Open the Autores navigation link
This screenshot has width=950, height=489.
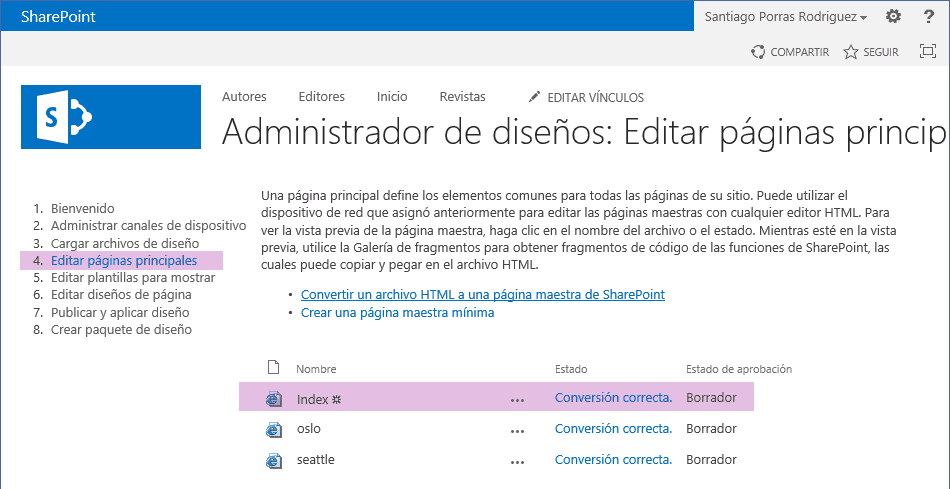click(244, 96)
